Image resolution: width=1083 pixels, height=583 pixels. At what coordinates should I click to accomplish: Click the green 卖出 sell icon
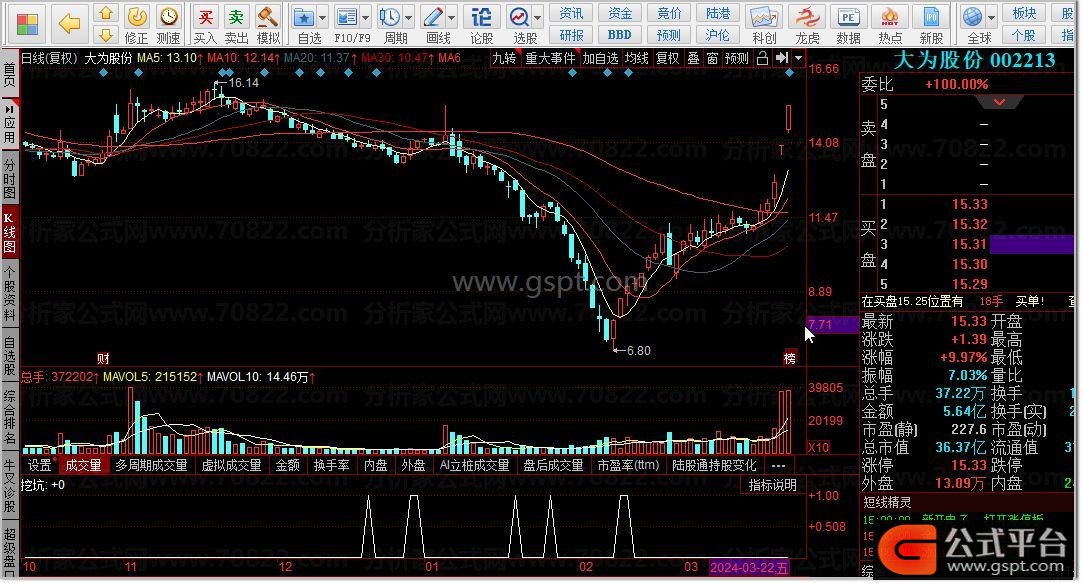coord(236,17)
